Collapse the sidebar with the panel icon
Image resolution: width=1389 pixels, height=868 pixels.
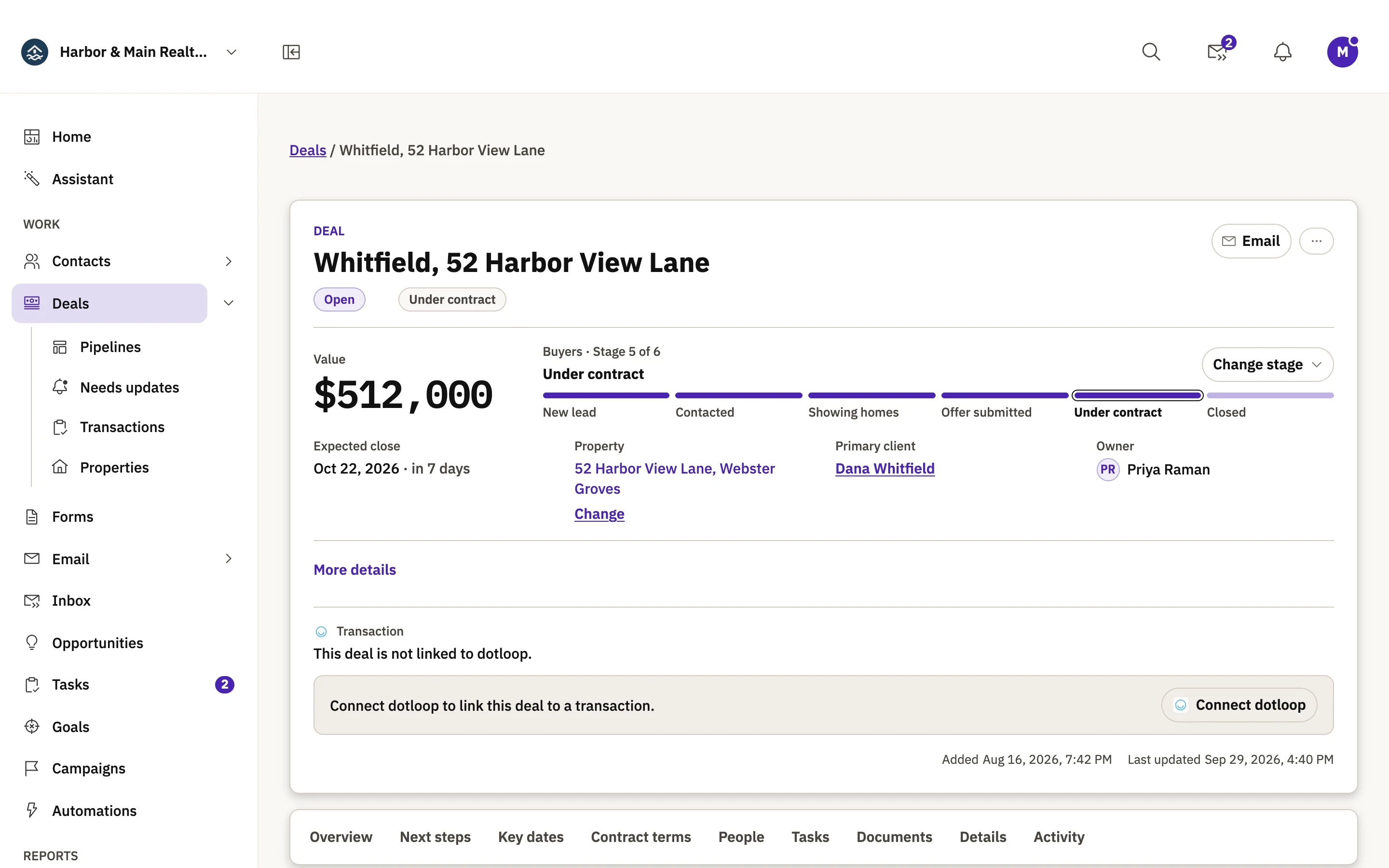click(291, 52)
